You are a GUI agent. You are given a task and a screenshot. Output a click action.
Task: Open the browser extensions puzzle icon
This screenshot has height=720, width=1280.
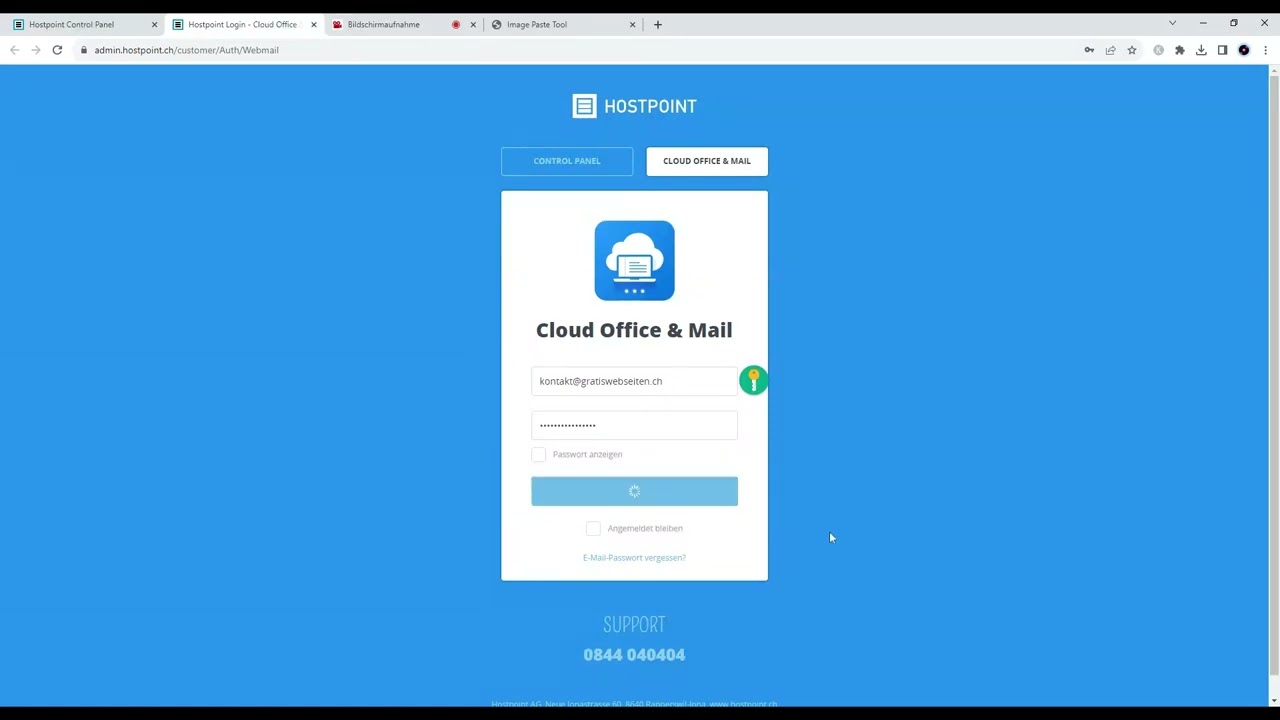tap(1180, 50)
